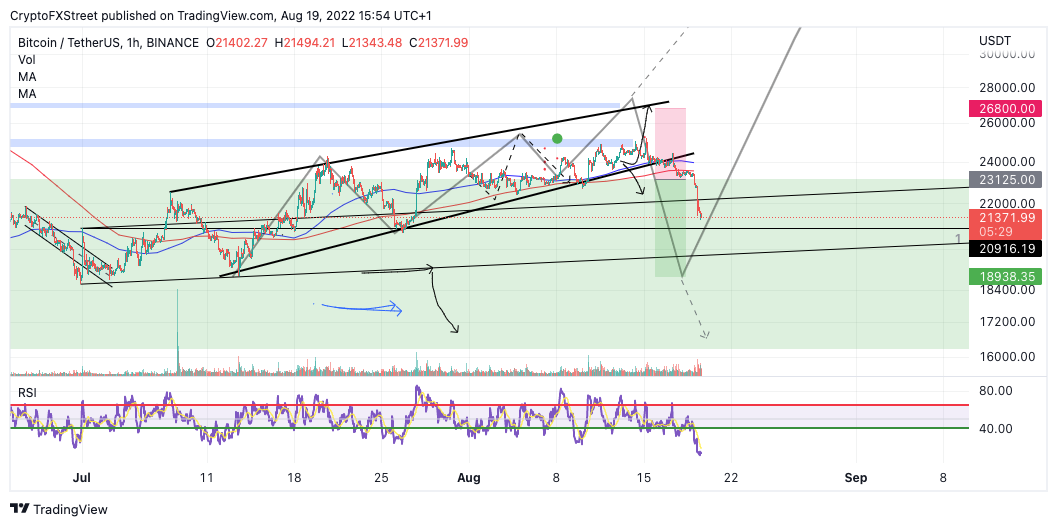This screenshot has width=1057, height=526.
Task: Click the green 18938.35 price label
Action: pos(1004,276)
